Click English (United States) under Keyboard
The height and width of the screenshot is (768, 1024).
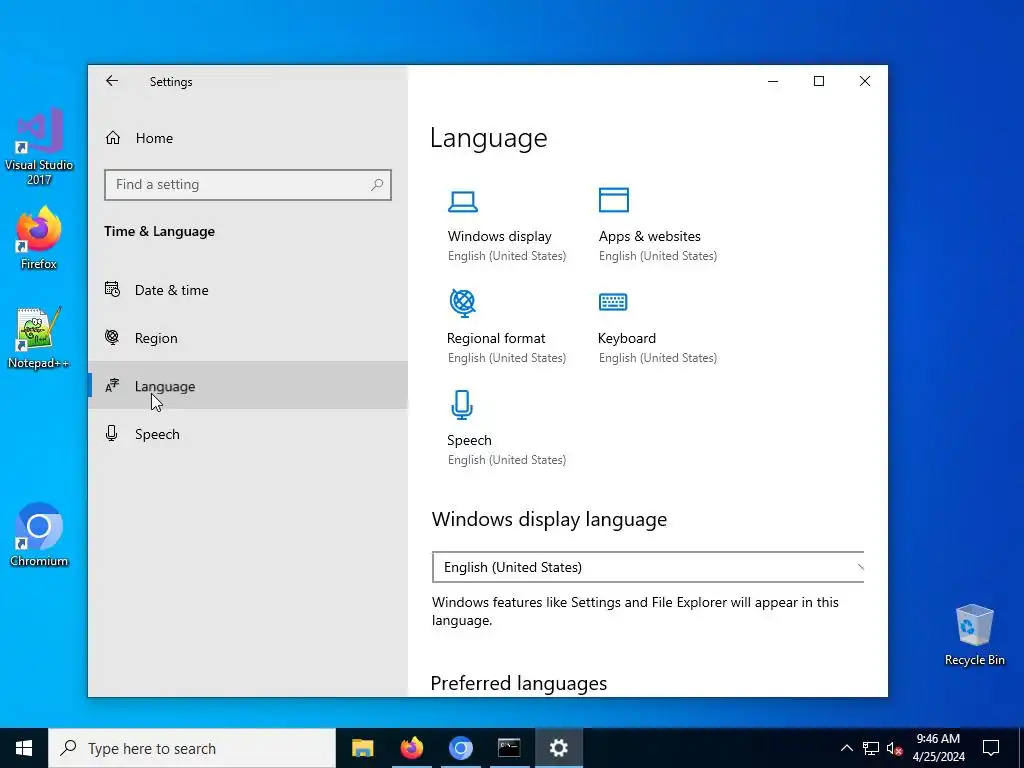[x=658, y=358]
